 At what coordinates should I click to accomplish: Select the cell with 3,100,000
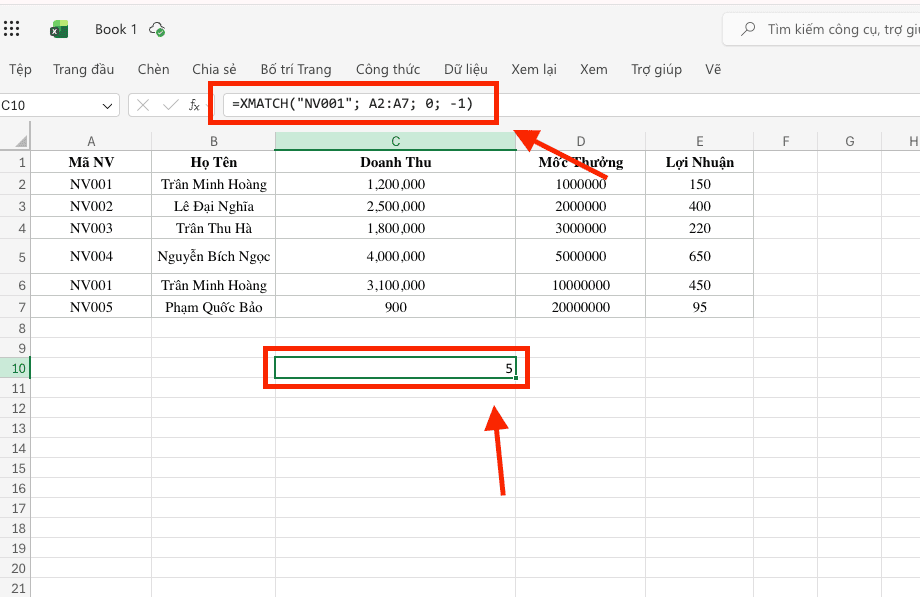point(395,285)
